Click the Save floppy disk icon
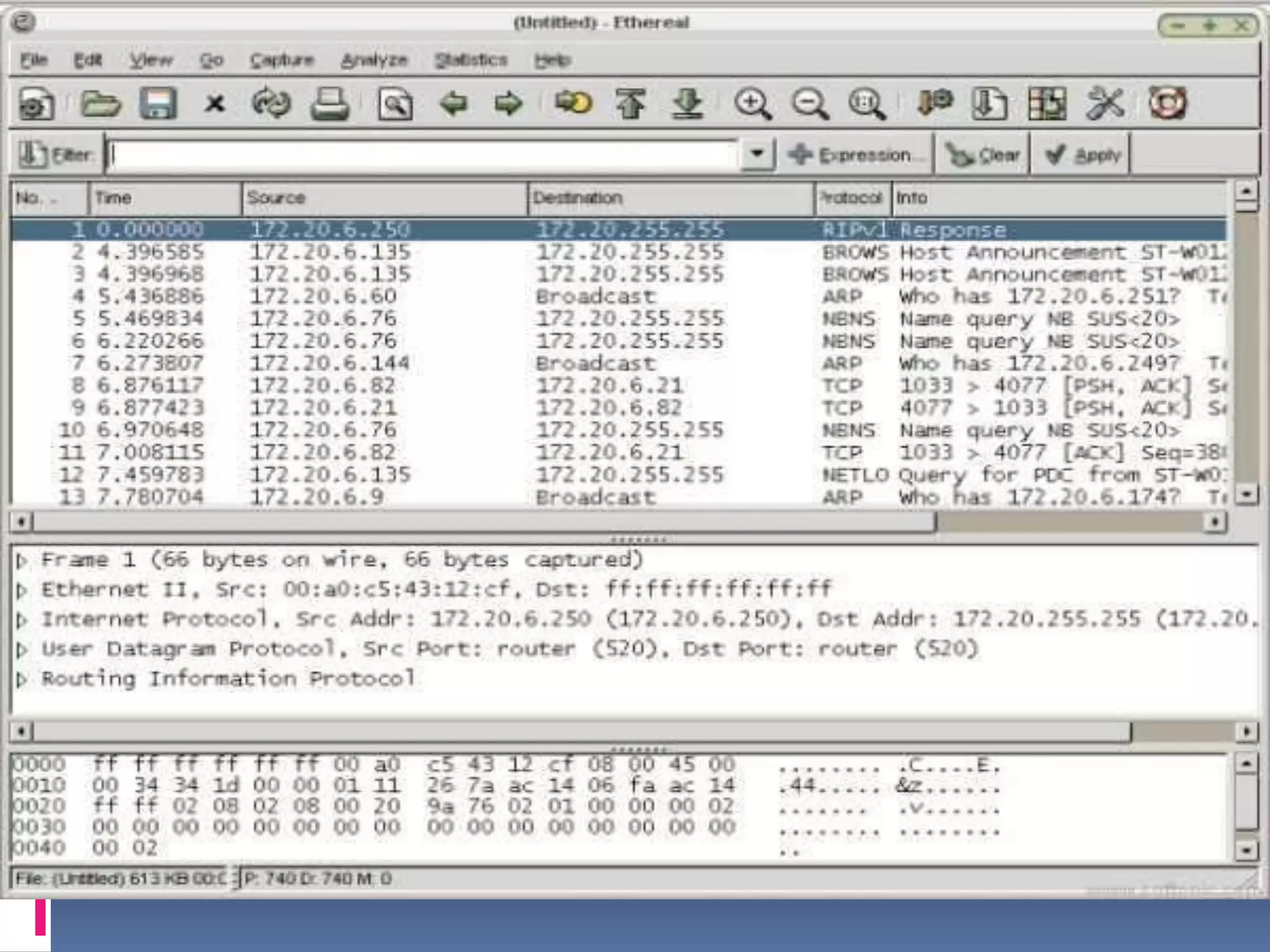The width and height of the screenshot is (1270, 952). point(158,104)
